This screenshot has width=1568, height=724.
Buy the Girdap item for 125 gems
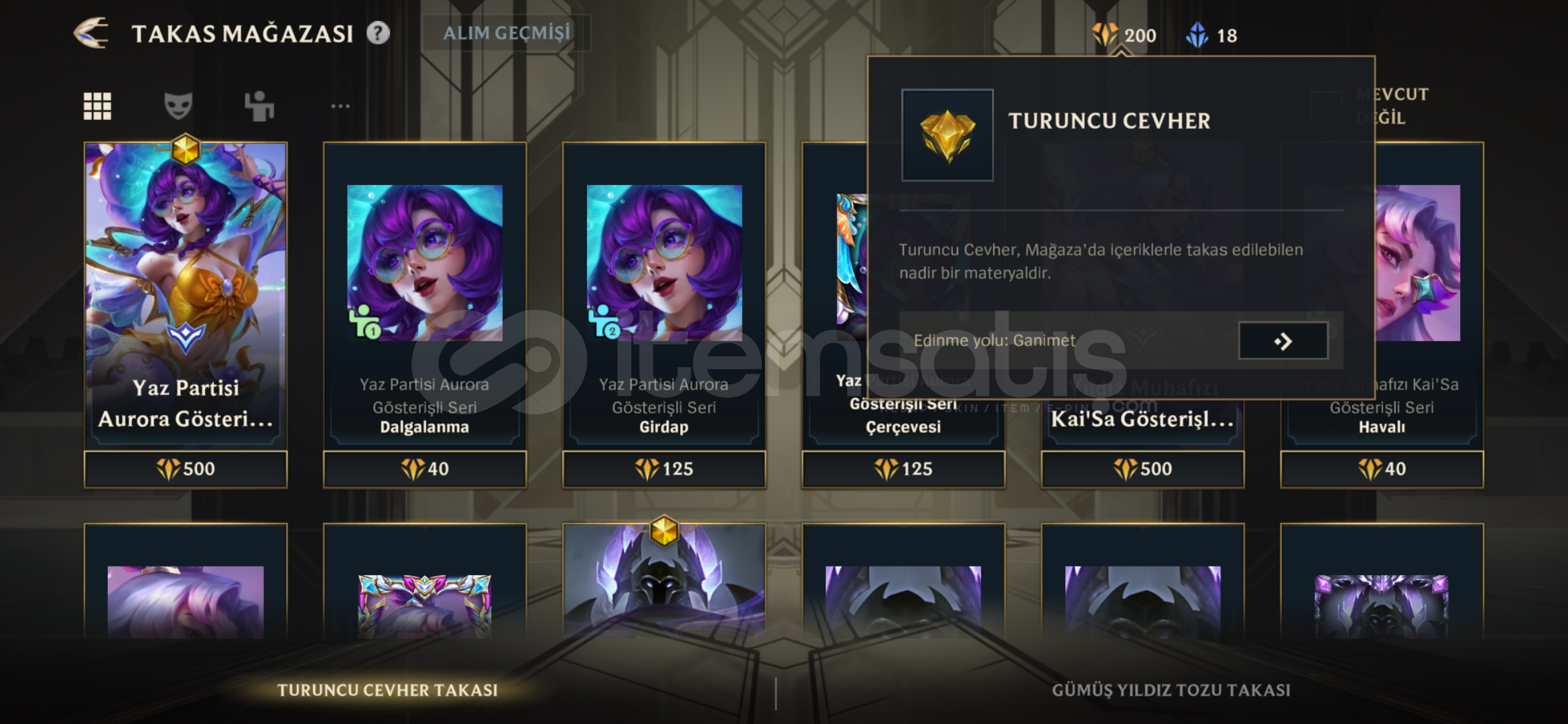[x=664, y=469]
